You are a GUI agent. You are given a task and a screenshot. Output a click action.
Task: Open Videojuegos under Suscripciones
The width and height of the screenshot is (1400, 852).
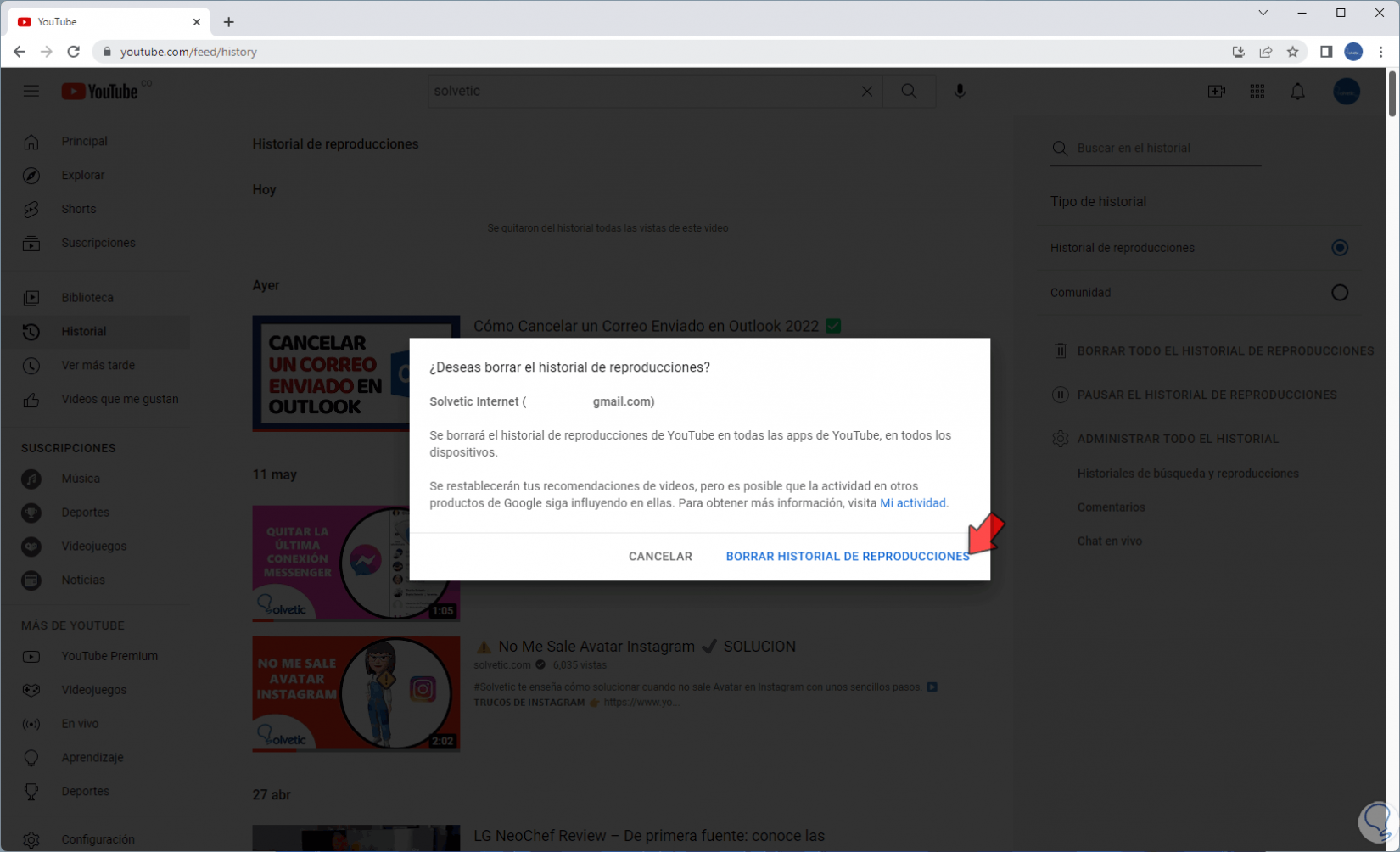click(x=95, y=547)
